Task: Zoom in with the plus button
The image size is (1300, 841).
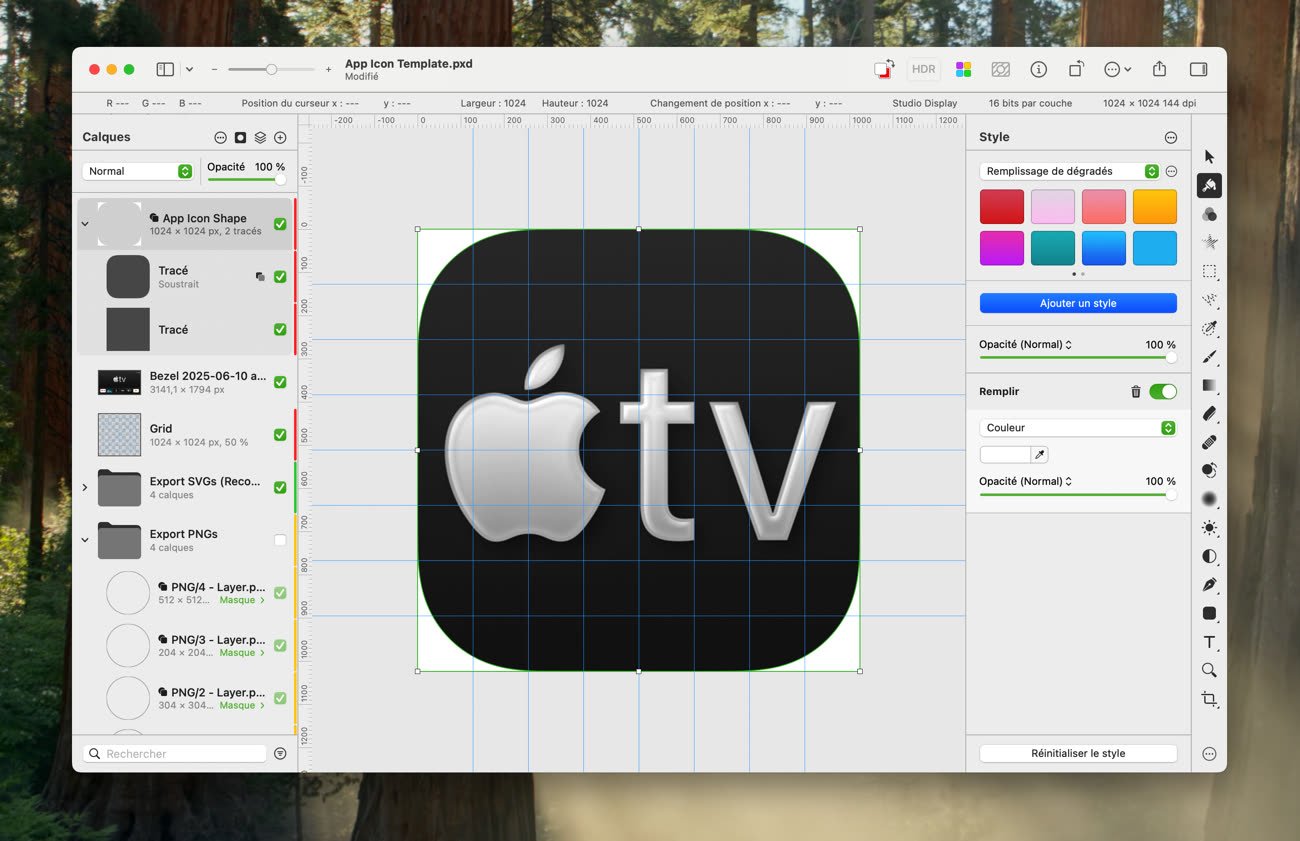Action: click(x=328, y=69)
